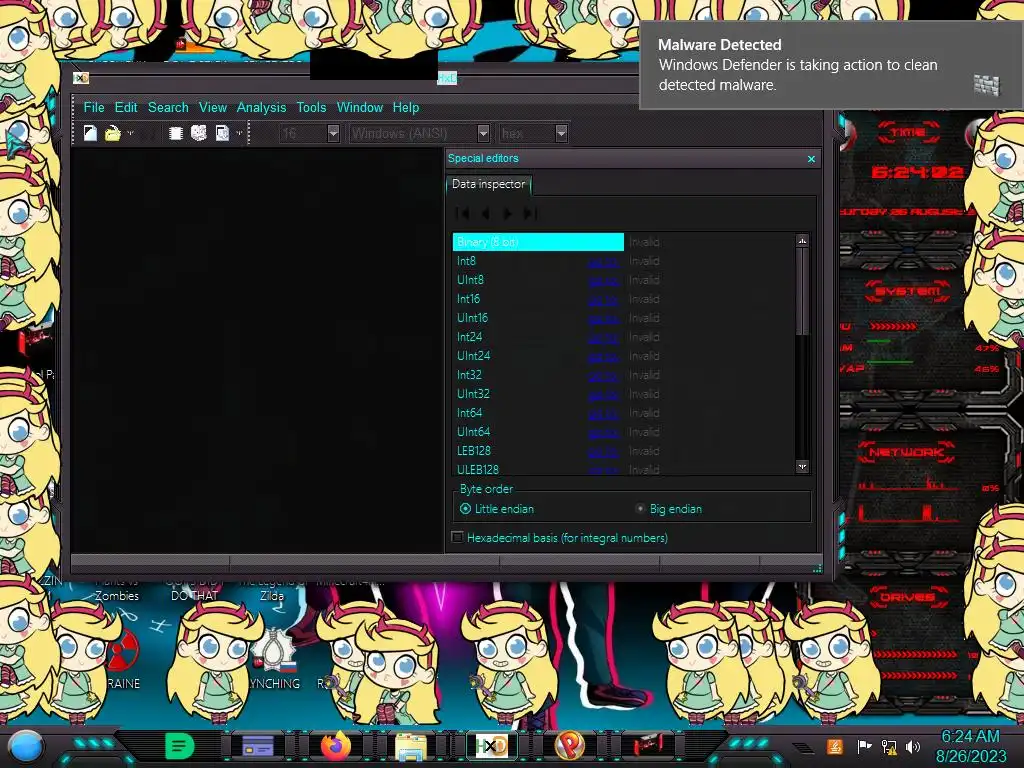Screen dimensions: 1024x768
Task: Open the Search menu
Action: click(x=168, y=107)
